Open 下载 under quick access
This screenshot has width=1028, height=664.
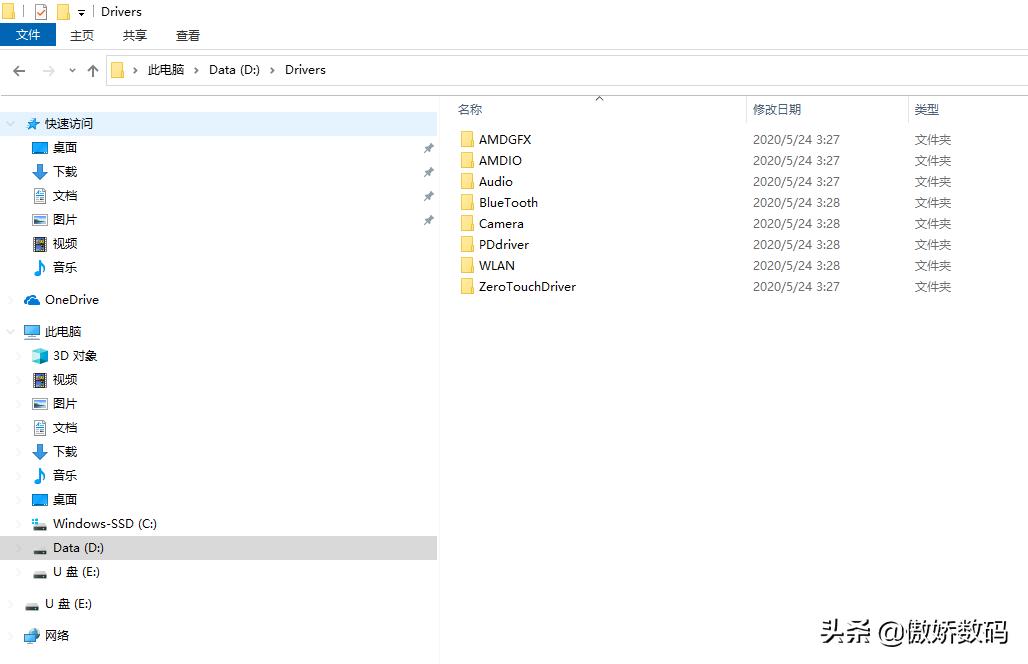65,171
